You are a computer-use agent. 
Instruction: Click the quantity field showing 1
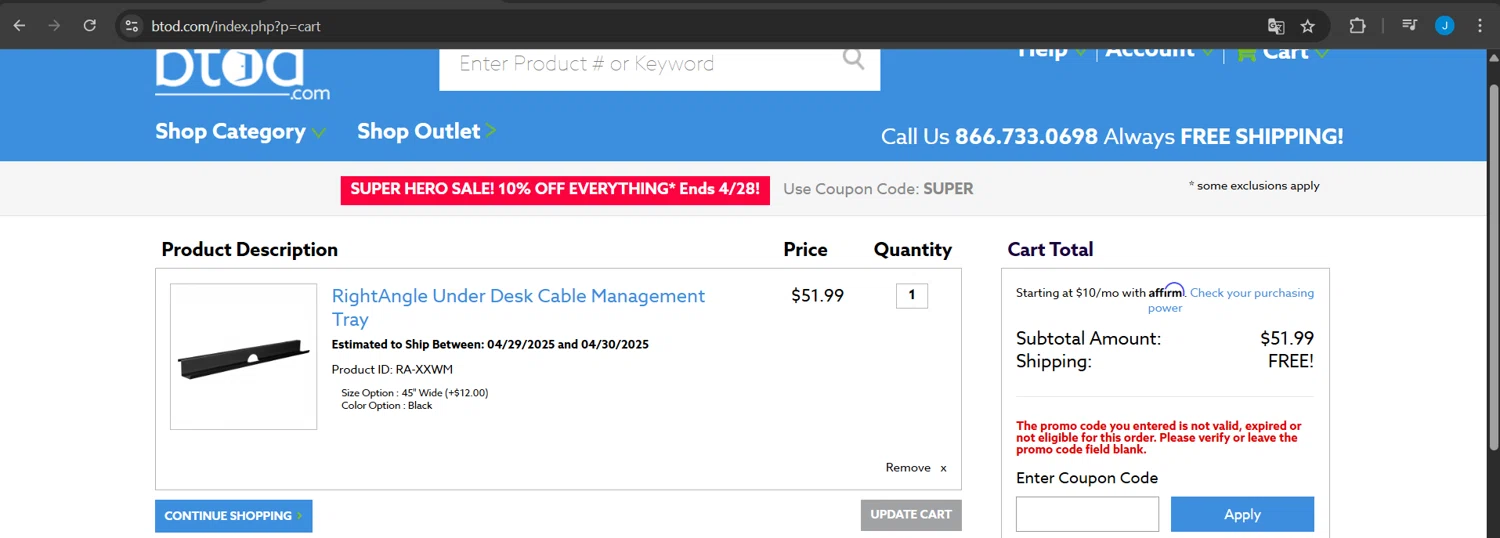(912, 296)
